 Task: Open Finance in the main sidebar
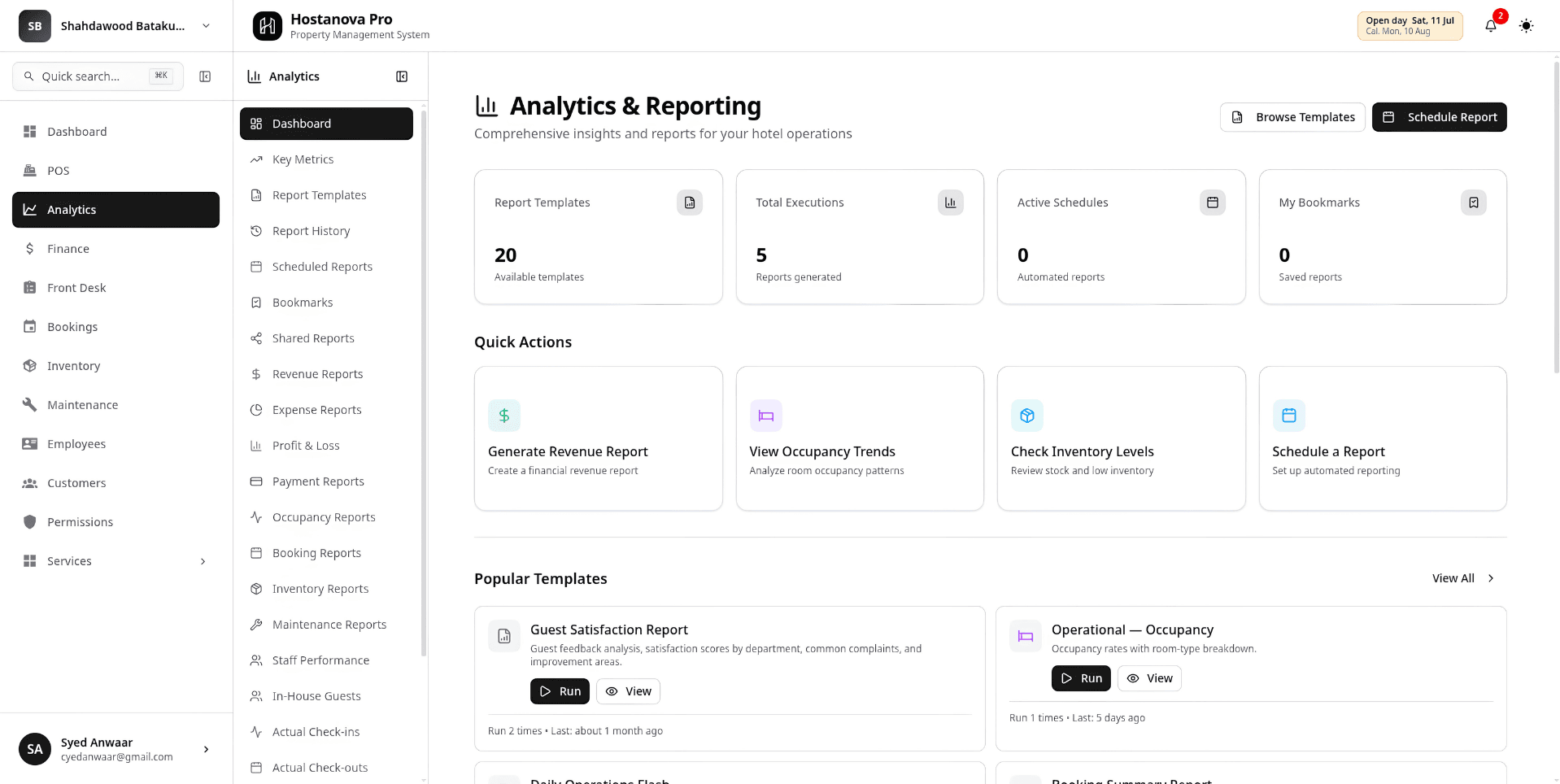coord(115,249)
